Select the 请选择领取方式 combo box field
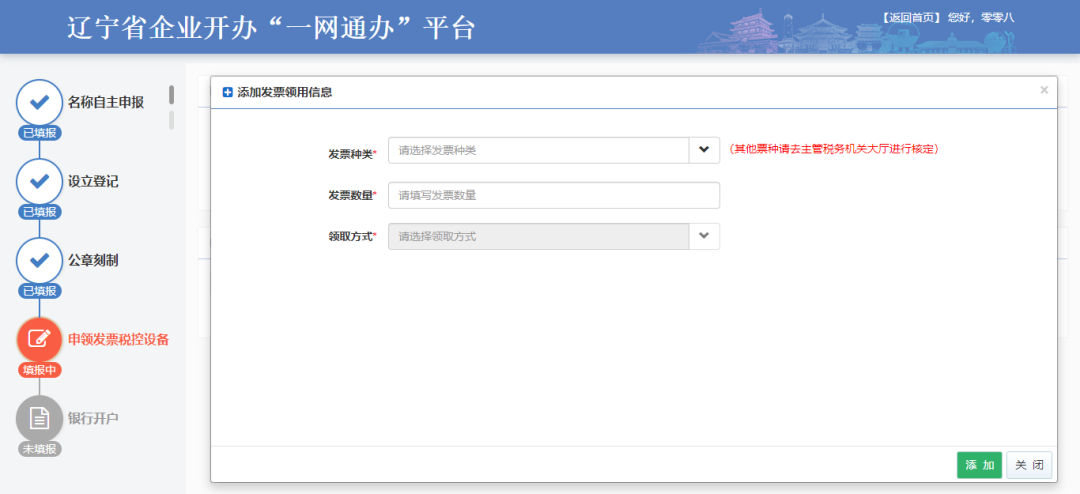The height and width of the screenshot is (494, 1080). click(539, 236)
